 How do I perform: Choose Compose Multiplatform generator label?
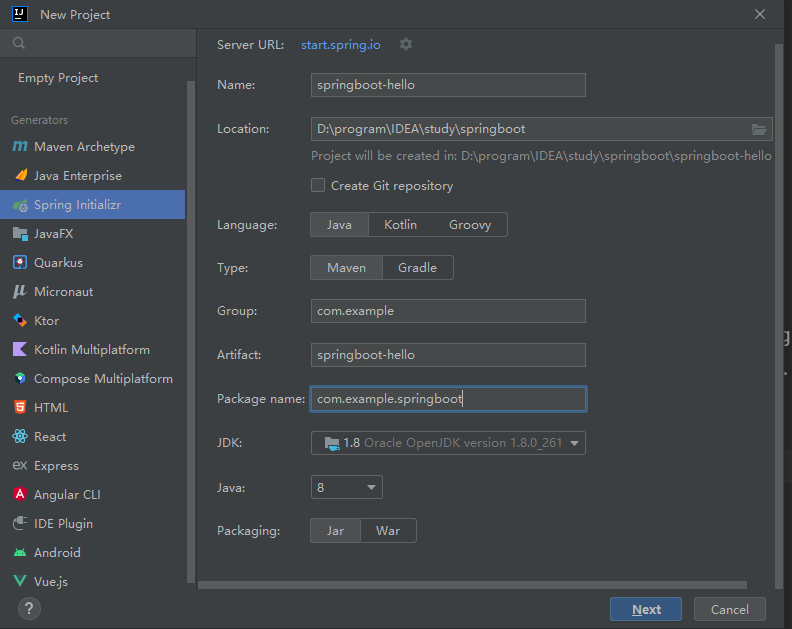coord(103,378)
